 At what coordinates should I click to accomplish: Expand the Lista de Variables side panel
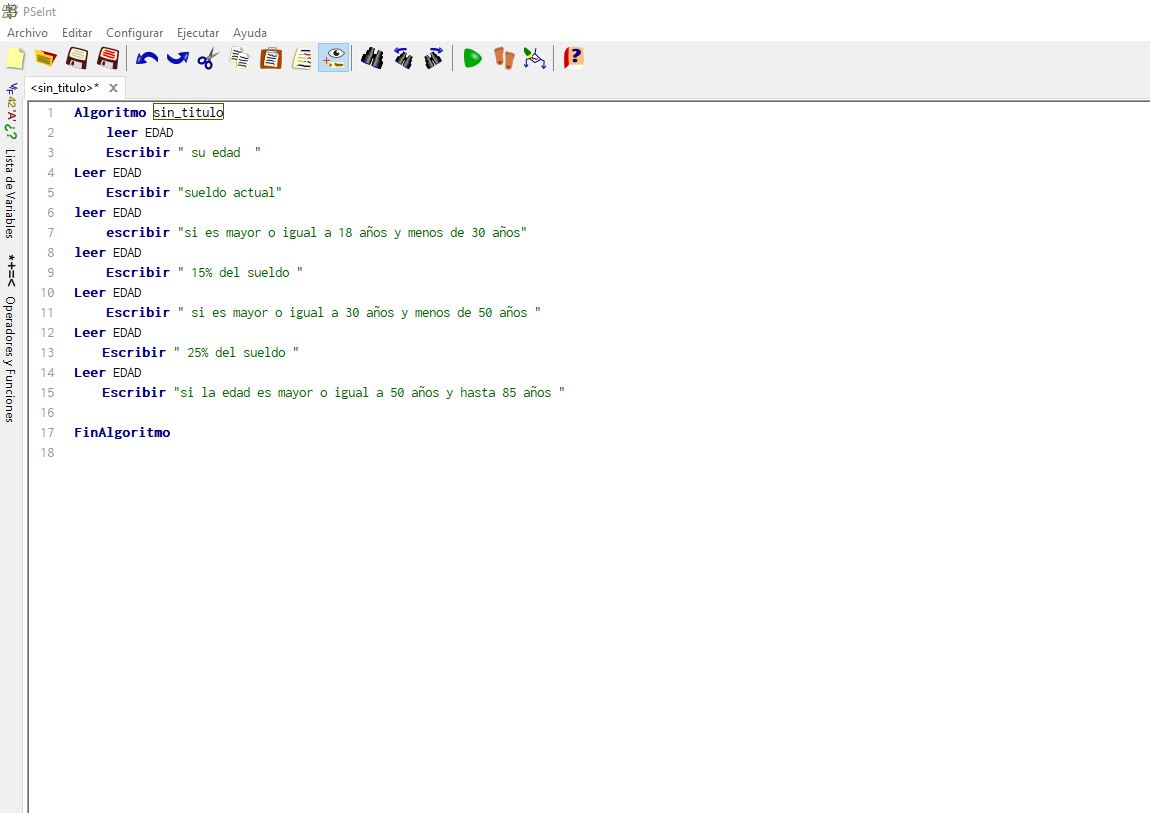pyautogui.click(x=10, y=192)
